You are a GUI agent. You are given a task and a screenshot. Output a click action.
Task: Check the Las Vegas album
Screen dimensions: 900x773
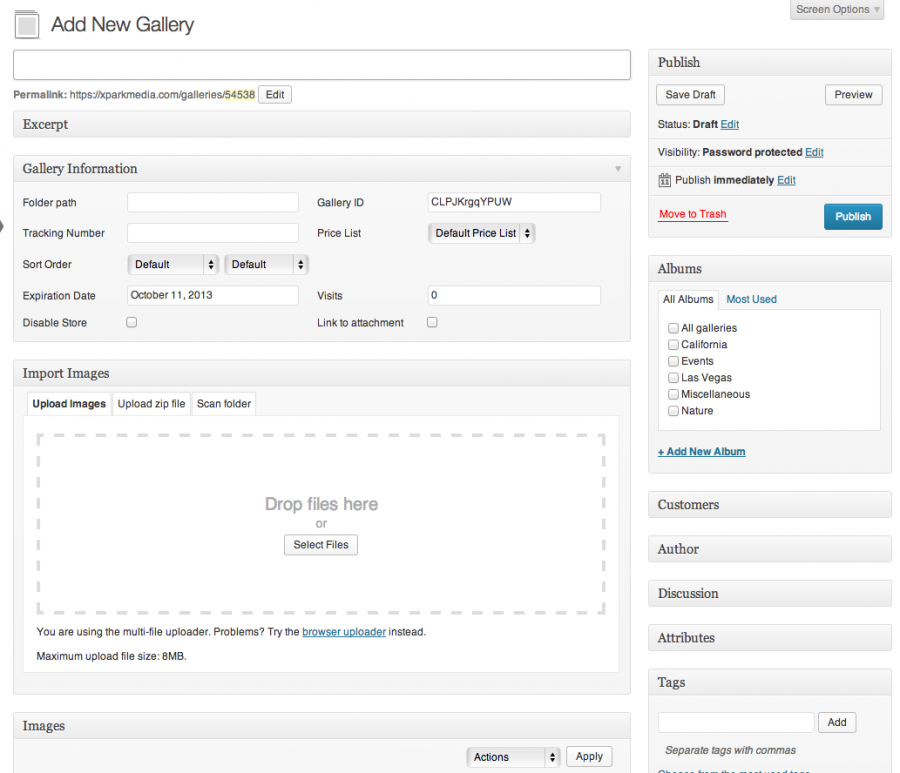click(x=673, y=378)
